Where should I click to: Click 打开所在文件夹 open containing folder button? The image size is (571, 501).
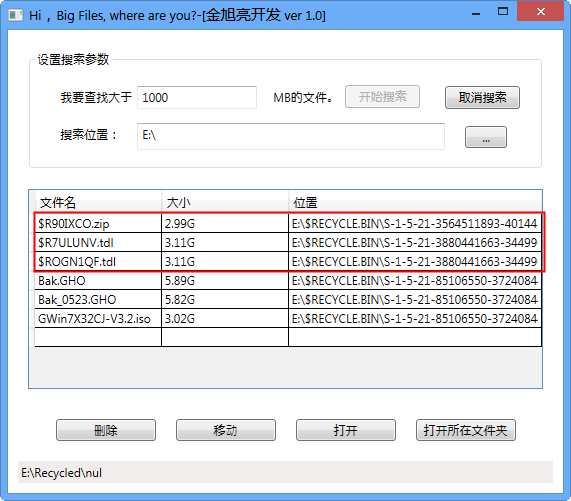tap(466, 430)
